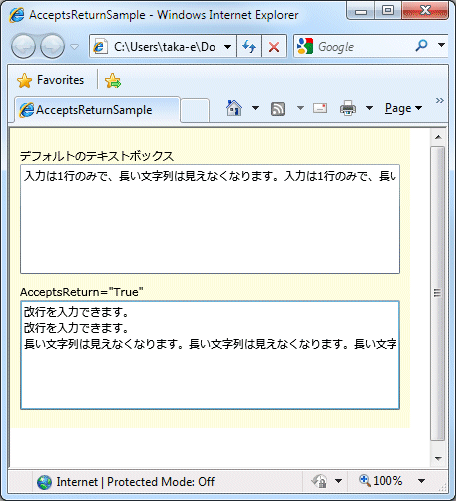Click the RSS feeds icon
The image size is (456, 501).
click(278, 109)
